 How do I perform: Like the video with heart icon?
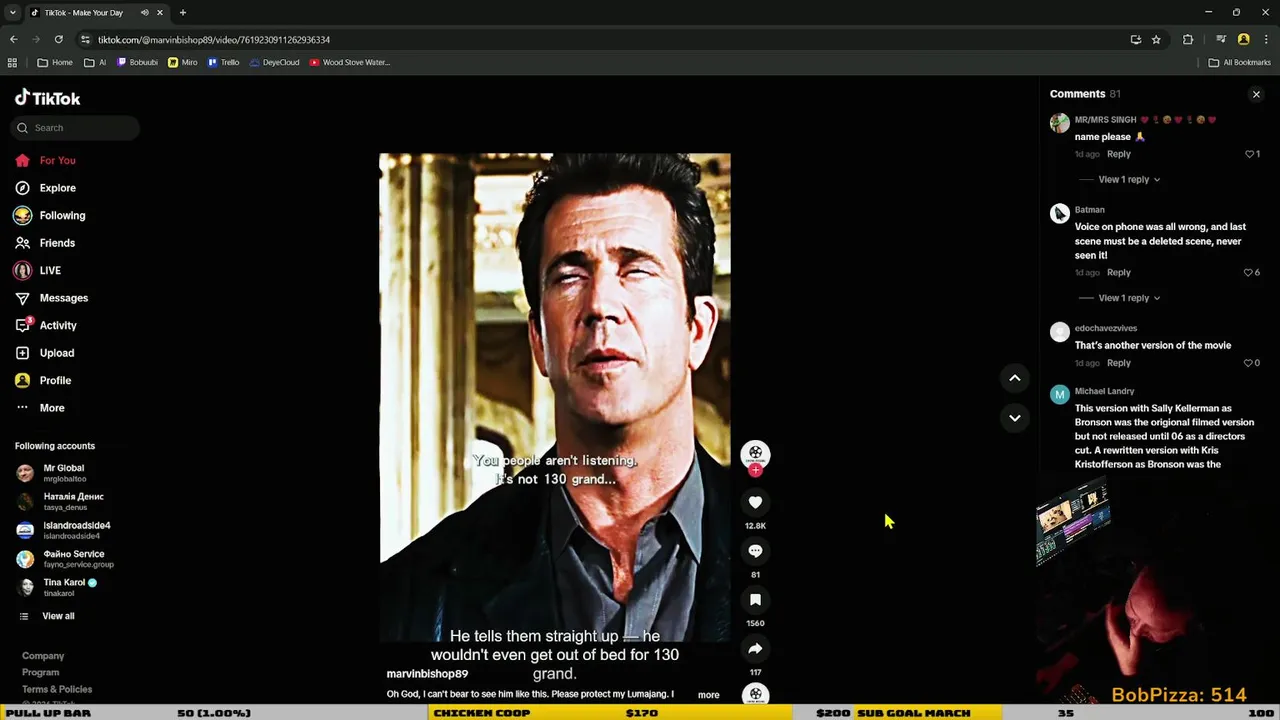(755, 502)
